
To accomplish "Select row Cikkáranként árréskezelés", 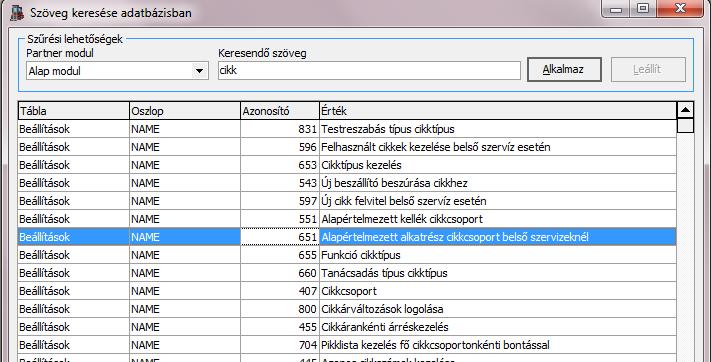I will coord(347,327).
